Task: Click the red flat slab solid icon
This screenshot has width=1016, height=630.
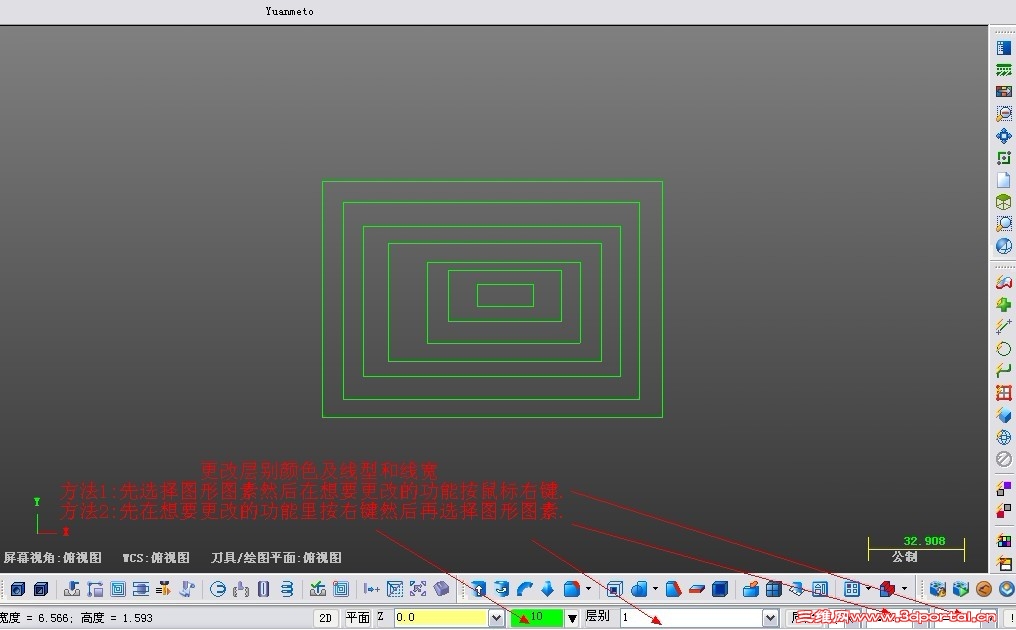Action: pos(697,589)
